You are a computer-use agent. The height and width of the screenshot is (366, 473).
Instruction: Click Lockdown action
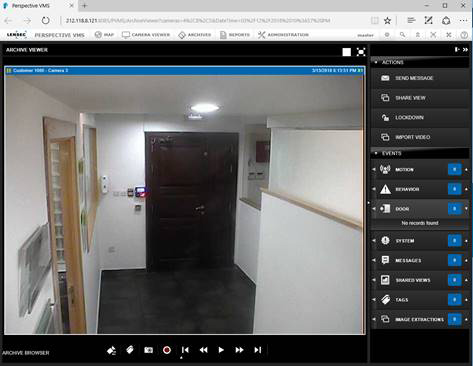click(420, 117)
